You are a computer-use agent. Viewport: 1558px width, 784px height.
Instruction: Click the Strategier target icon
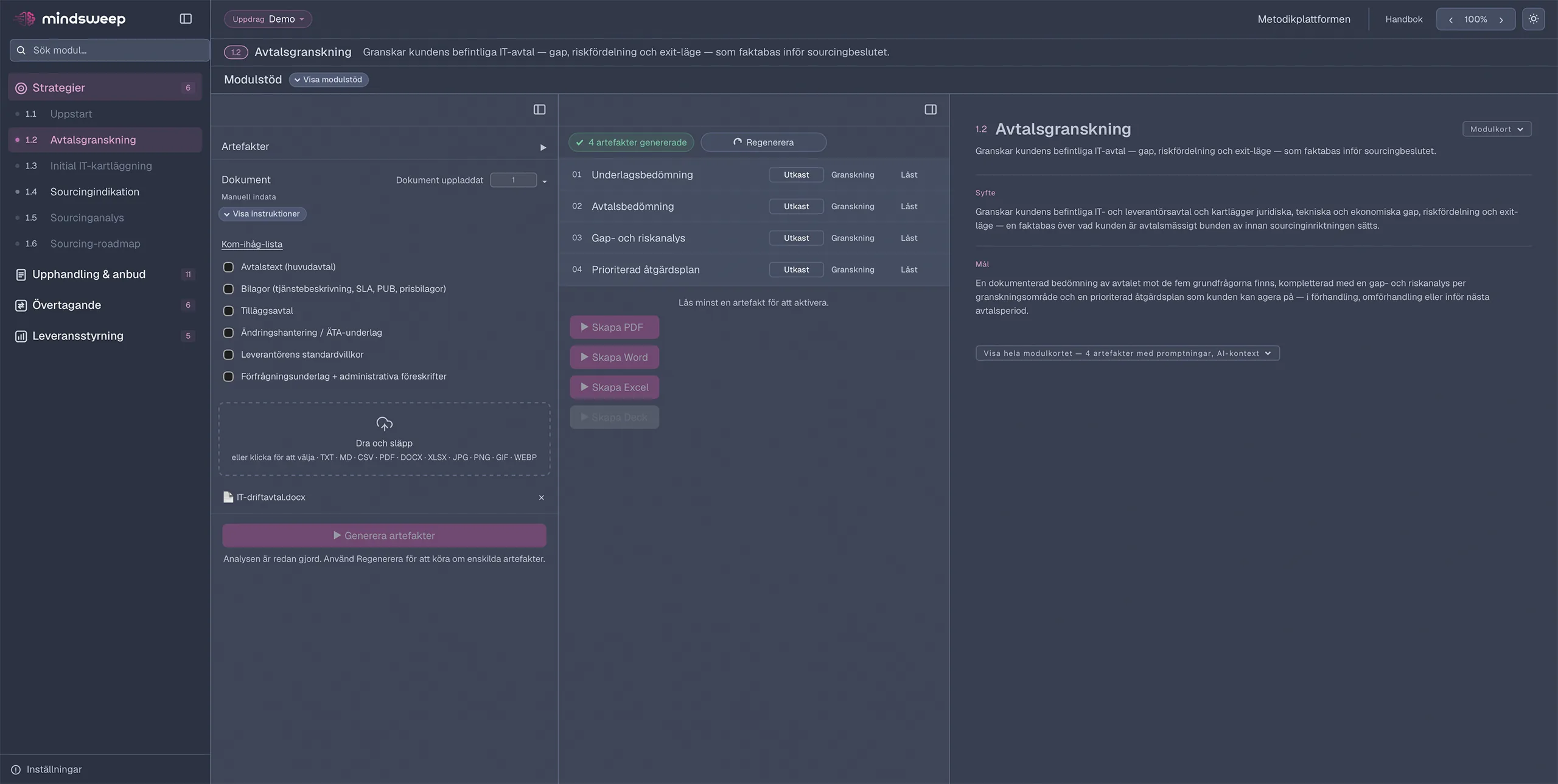(21, 88)
